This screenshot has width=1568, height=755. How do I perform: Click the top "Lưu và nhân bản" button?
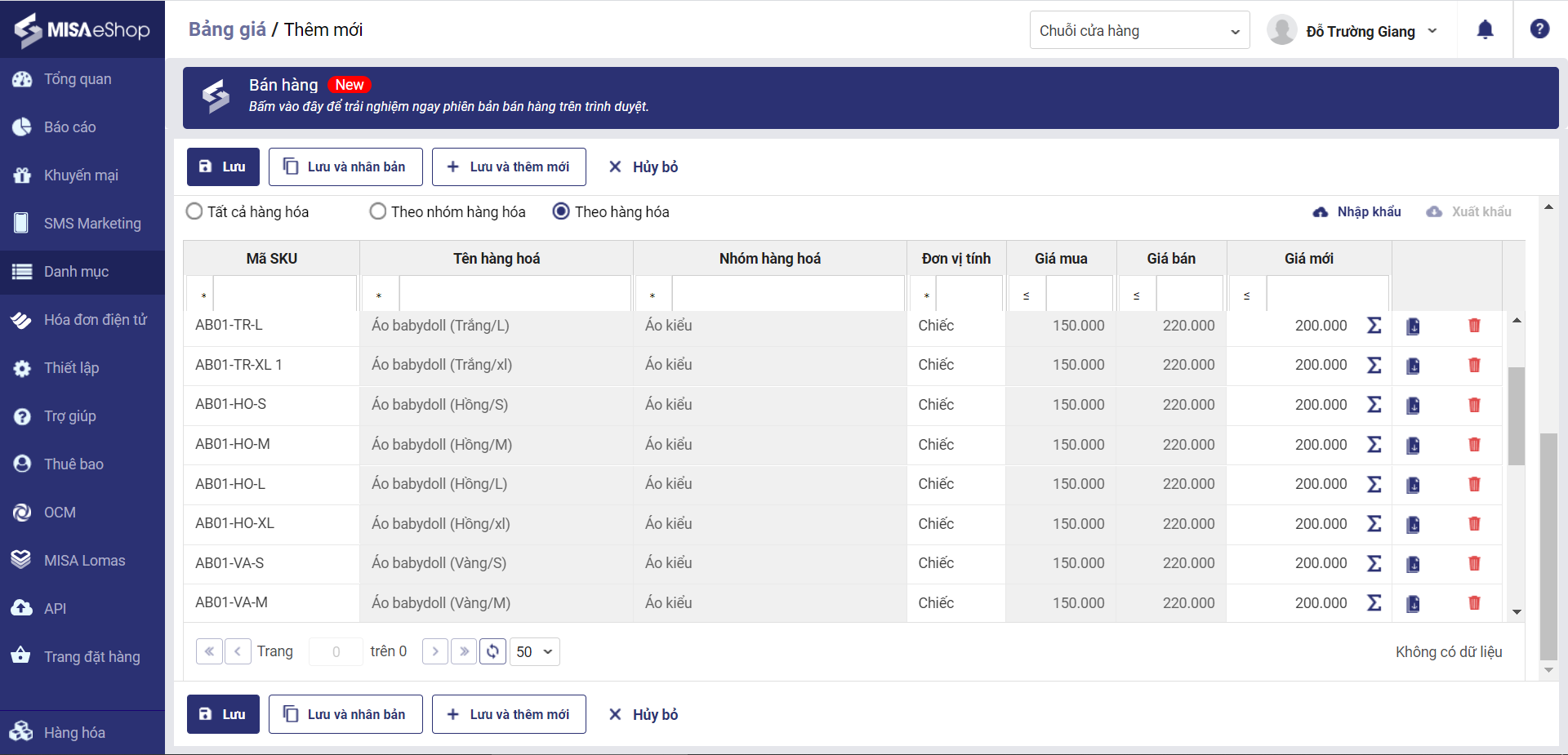[x=345, y=167]
